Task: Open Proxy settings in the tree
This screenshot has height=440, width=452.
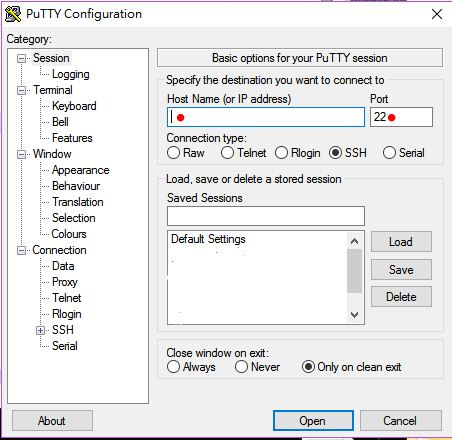Action: pos(65,282)
